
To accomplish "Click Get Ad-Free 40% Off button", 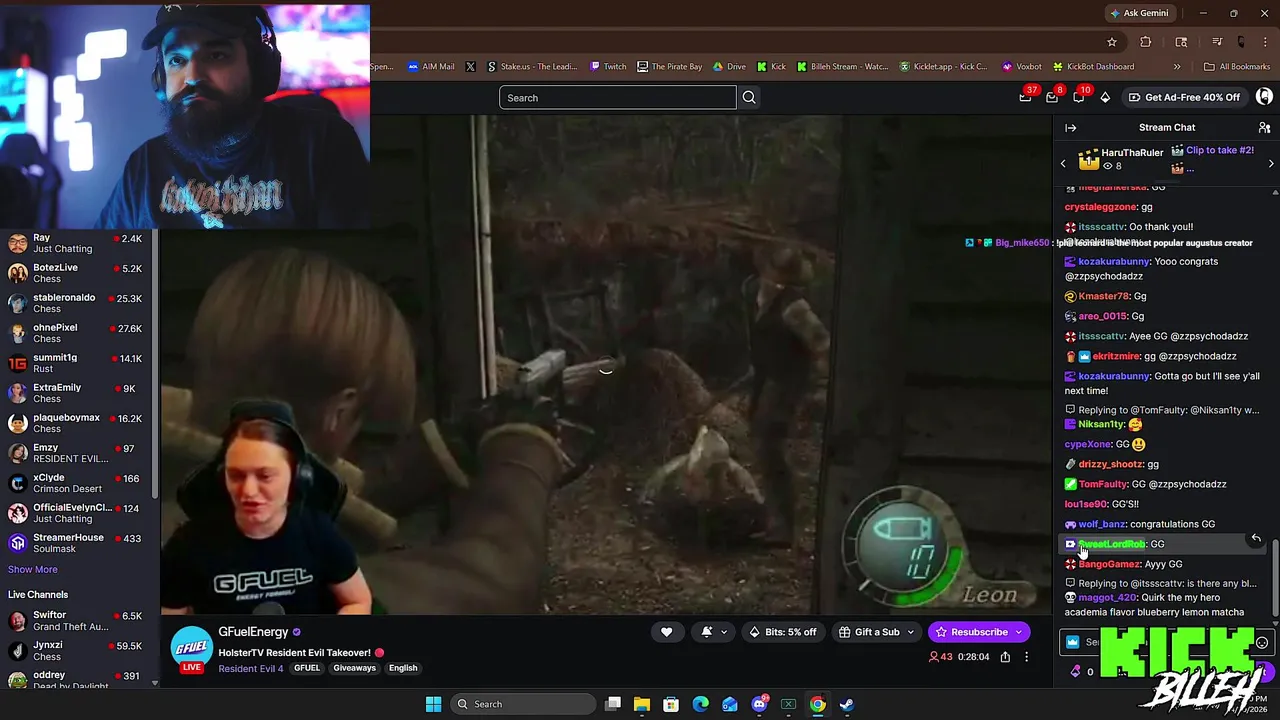I will pos(1184,97).
